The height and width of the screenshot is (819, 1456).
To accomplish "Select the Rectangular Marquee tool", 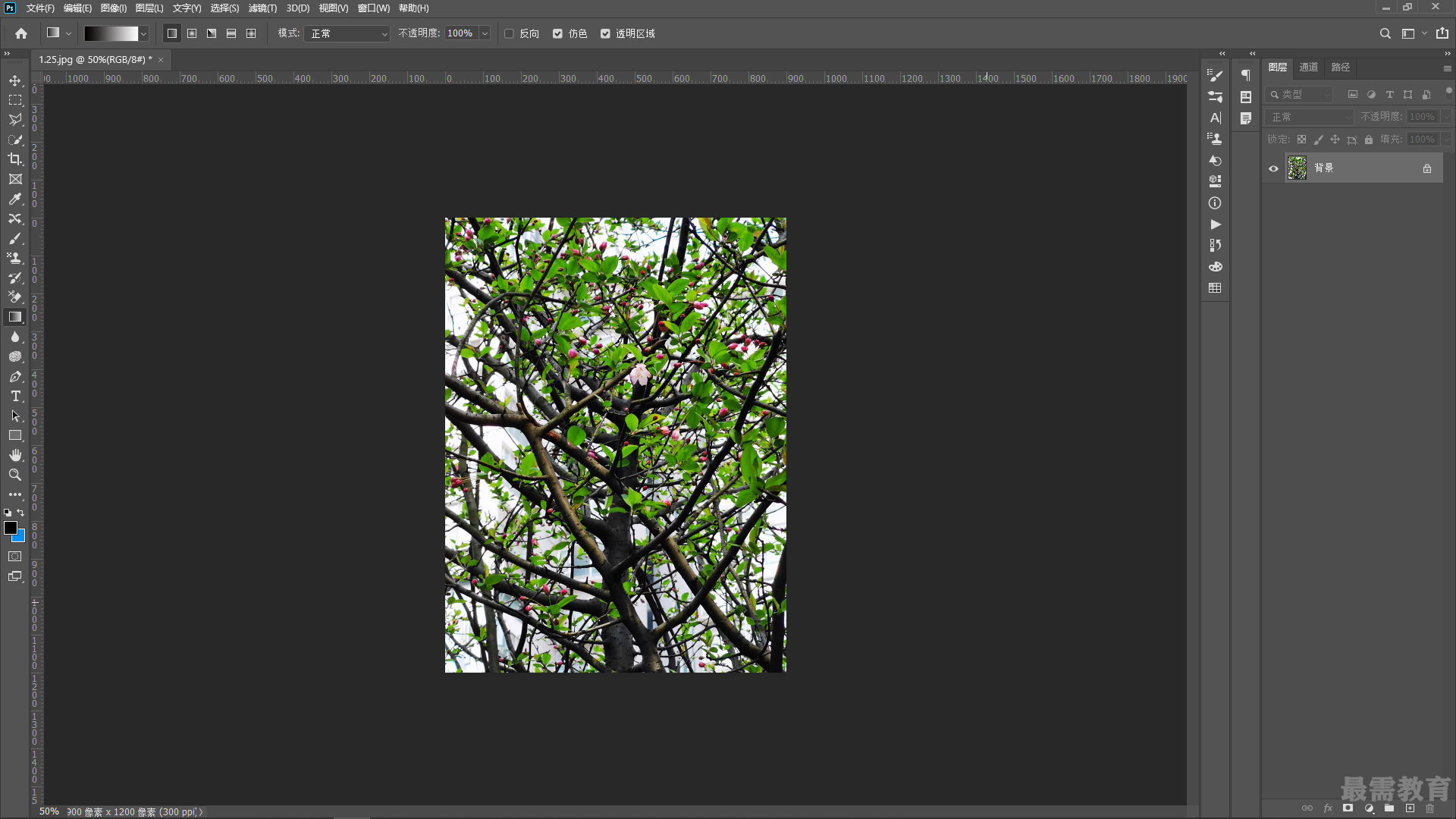I will click(15, 100).
